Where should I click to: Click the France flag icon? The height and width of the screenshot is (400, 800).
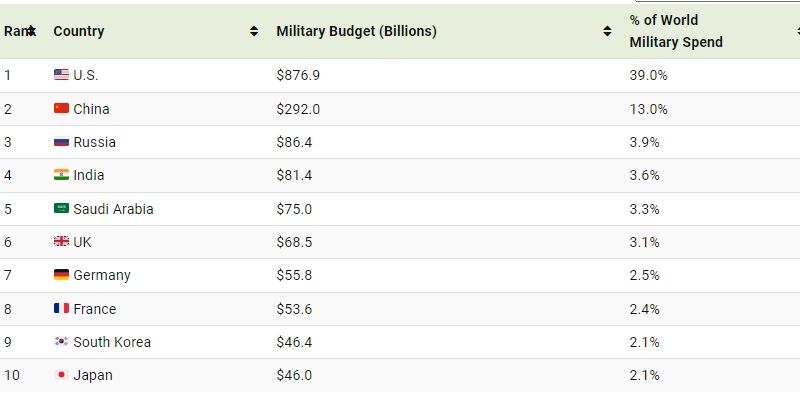click(x=61, y=309)
